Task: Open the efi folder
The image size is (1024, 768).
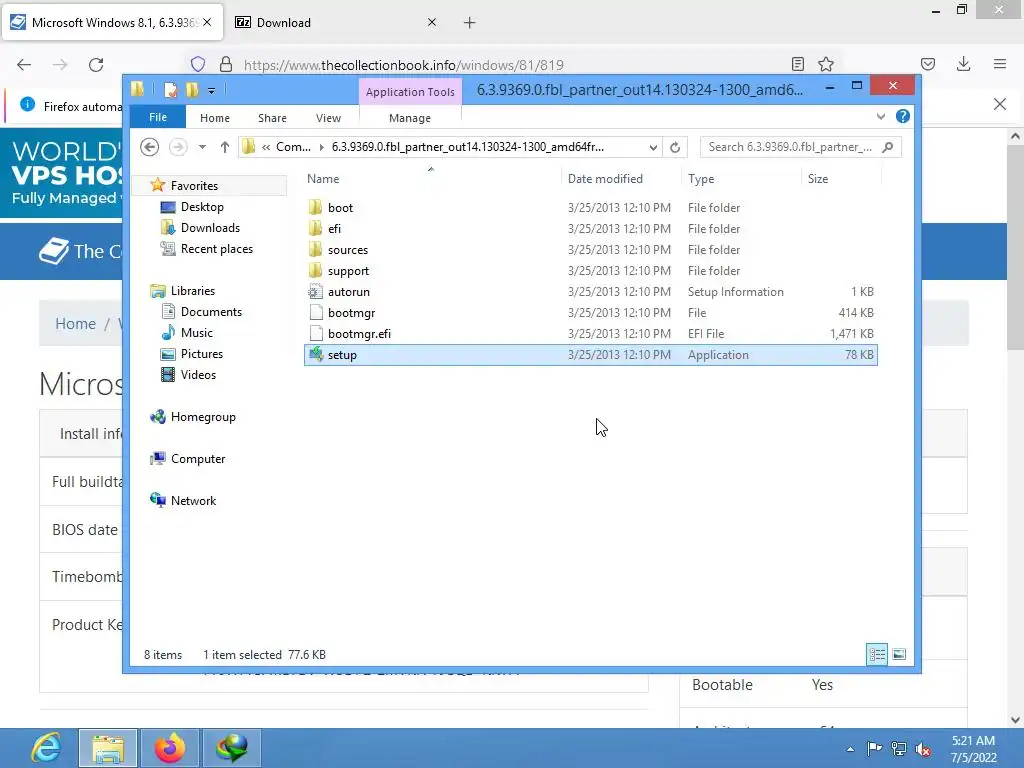Action: [x=334, y=229]
